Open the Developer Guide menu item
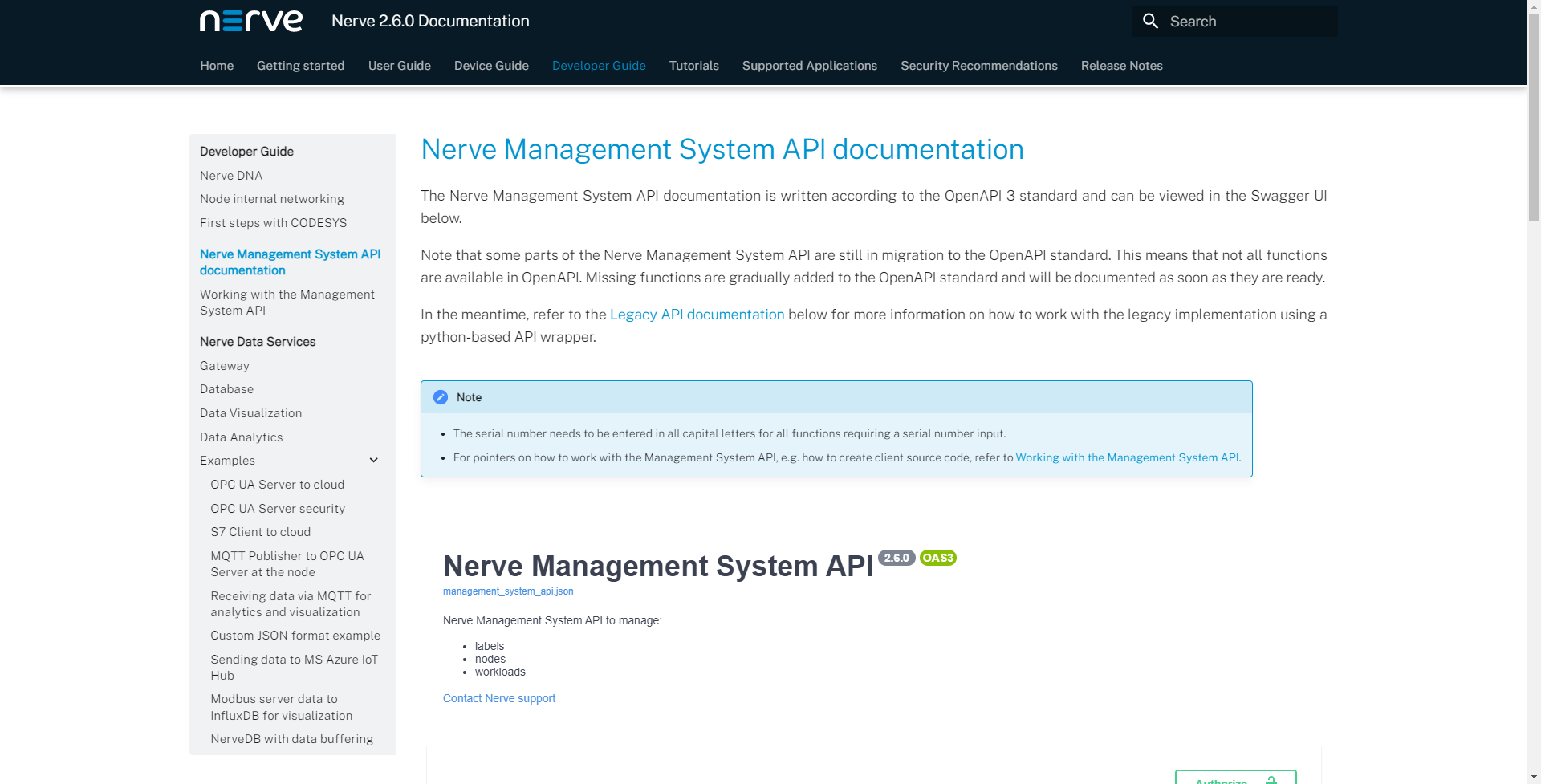Image resolution: width=1541 pixels, height=784 pixels. coord(599,66)
